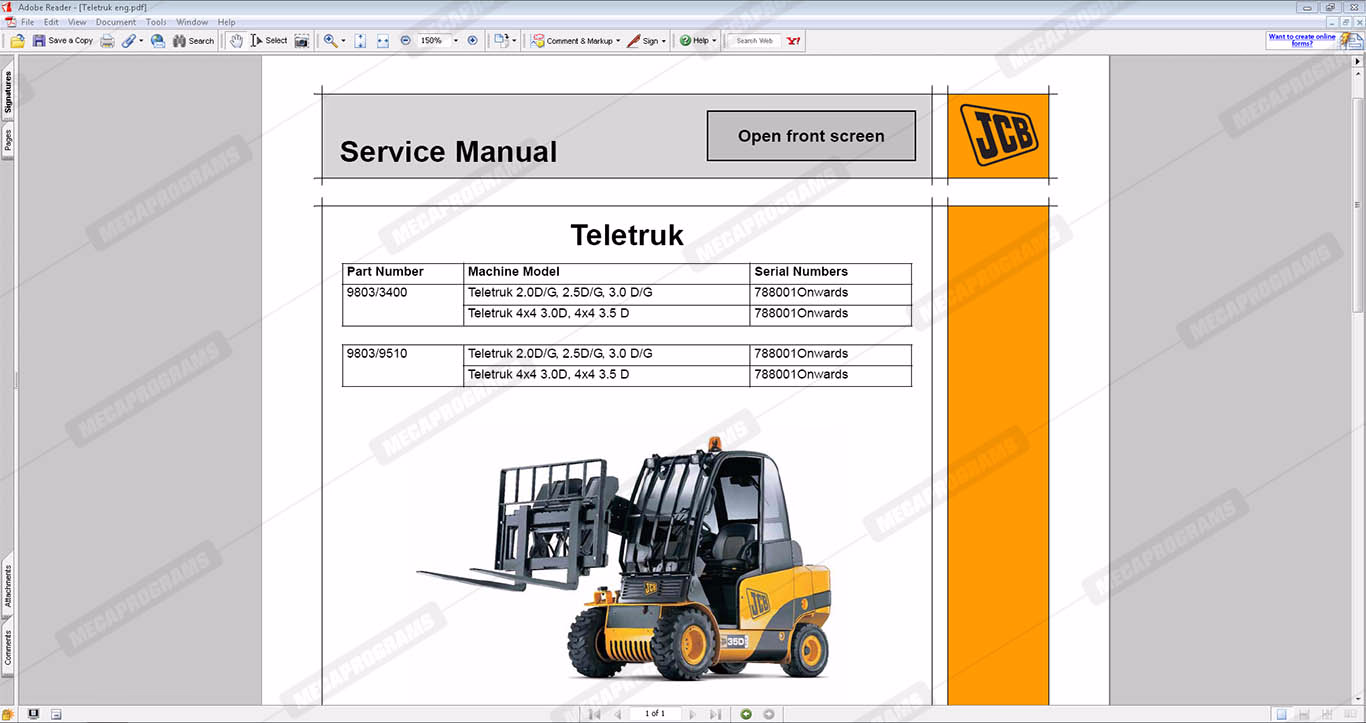
Task: Open the Edit menu
Action: [x=51, y=22]
